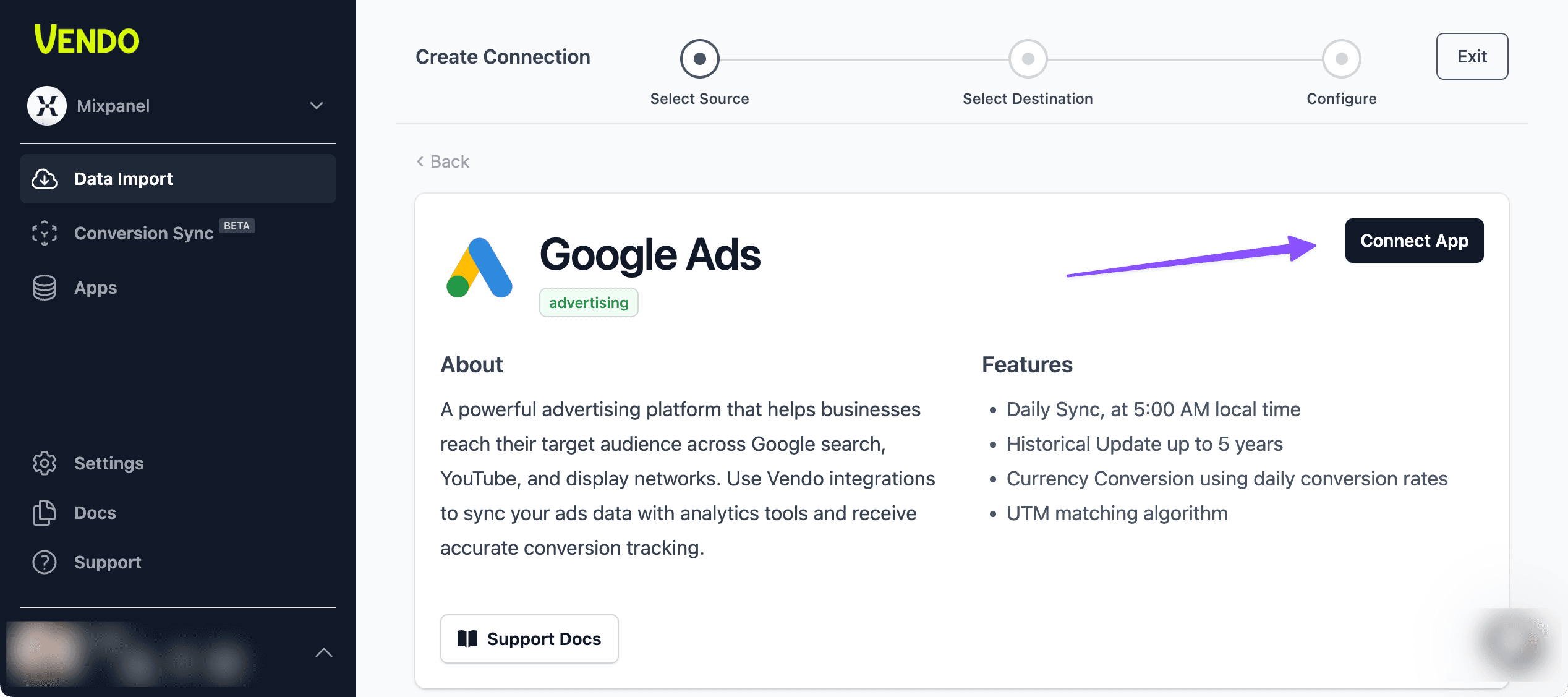
Task: Click the Docs pages icon
Action: 45,513
